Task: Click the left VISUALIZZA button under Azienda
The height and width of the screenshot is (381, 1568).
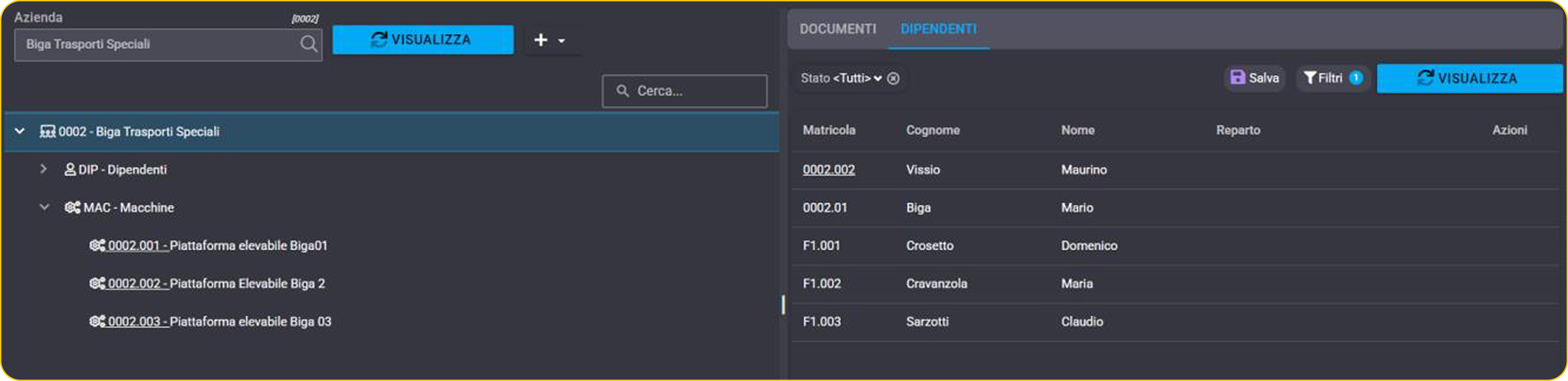Action: tap(423, 40)
